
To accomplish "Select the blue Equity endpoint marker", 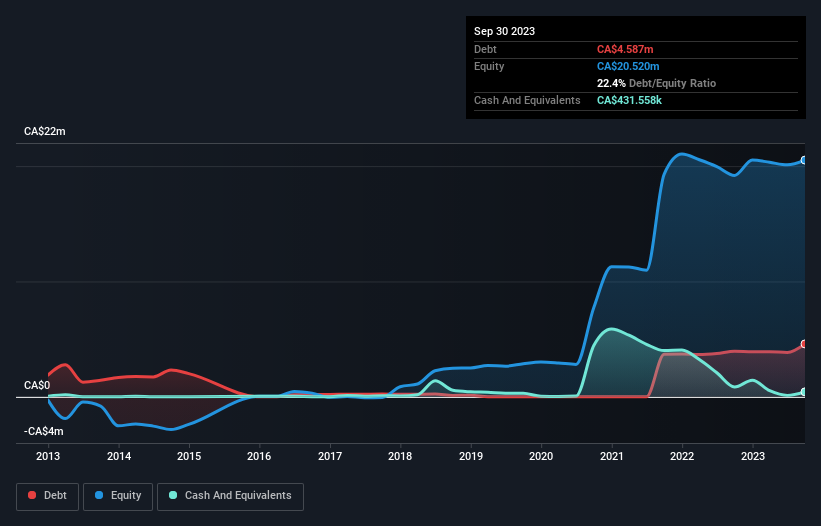I will click(804, 160).
